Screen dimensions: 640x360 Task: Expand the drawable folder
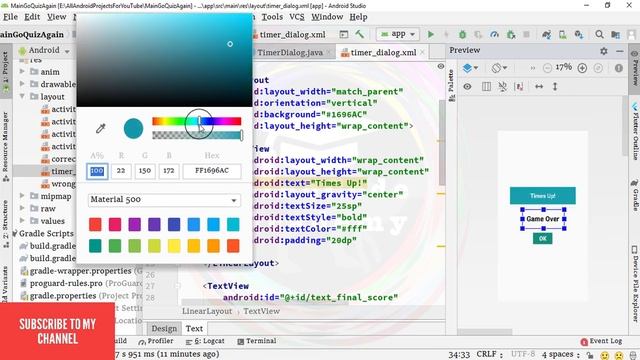tap(22, 84)
